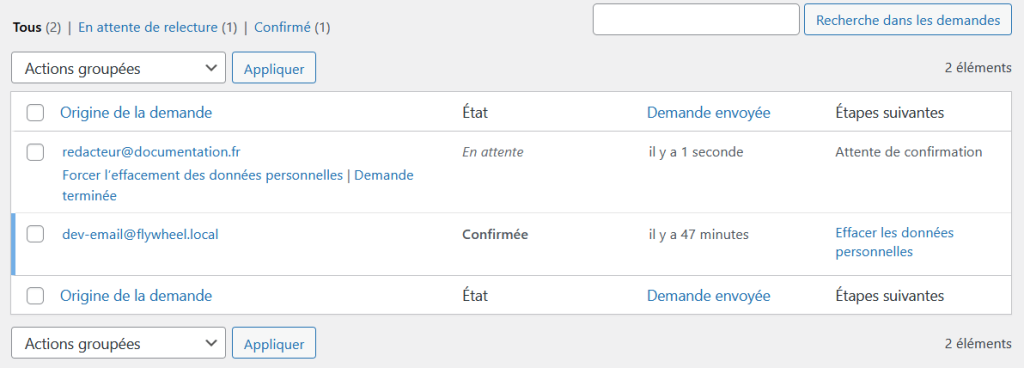
Task: Mark request with Demande terminée link
Action: coord(238,185)
